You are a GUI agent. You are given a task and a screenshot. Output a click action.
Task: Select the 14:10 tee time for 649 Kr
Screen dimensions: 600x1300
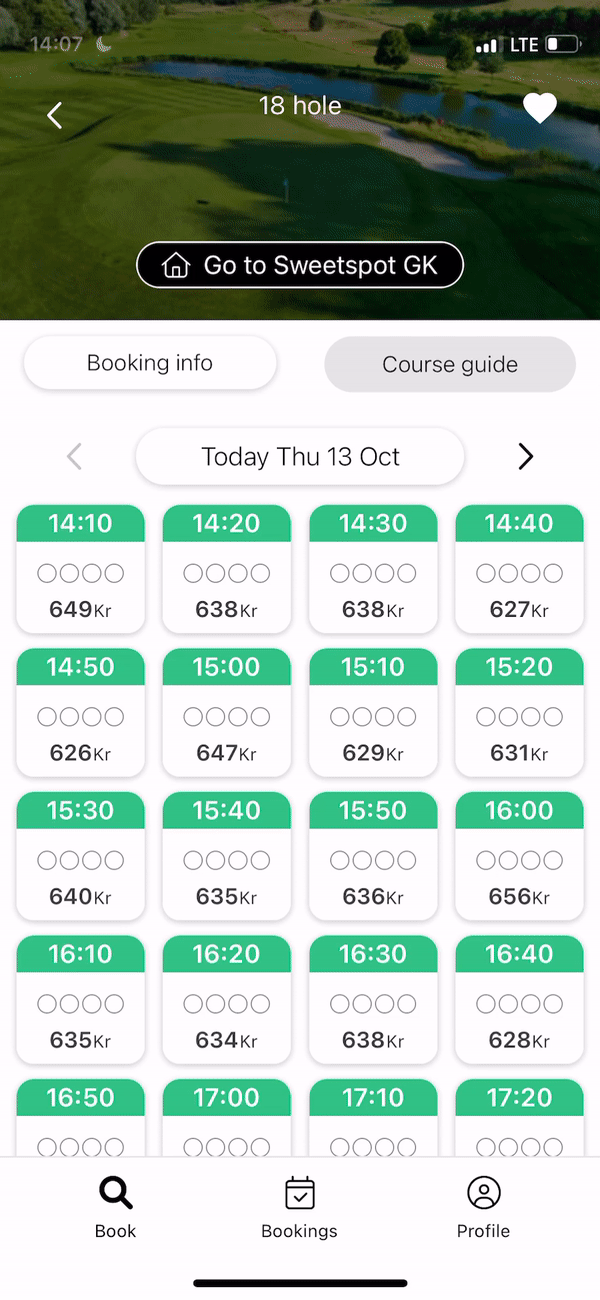click(80, 569)
